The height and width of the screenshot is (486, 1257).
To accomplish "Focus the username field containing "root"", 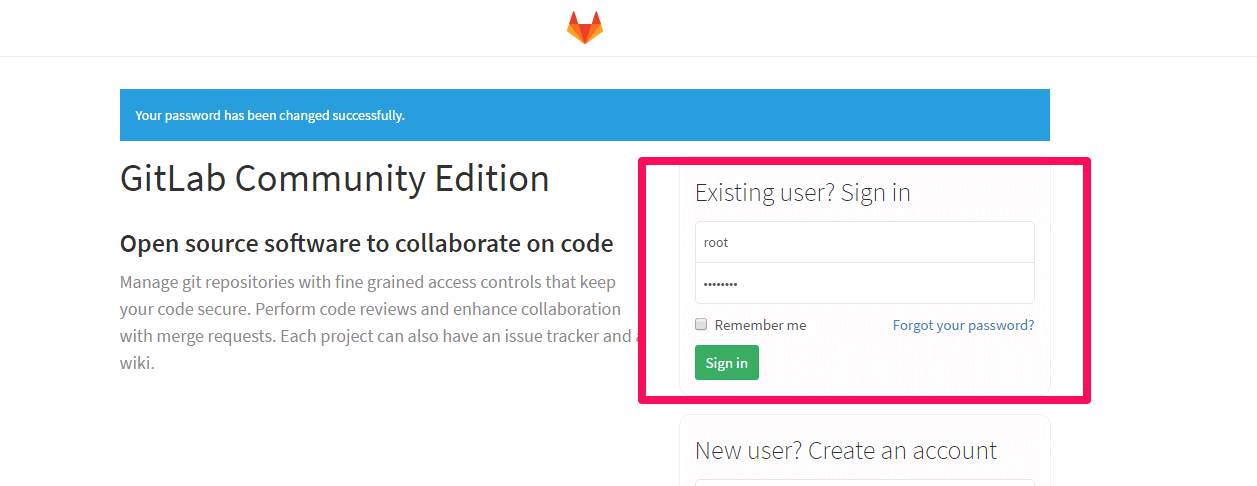I will 864,242.
